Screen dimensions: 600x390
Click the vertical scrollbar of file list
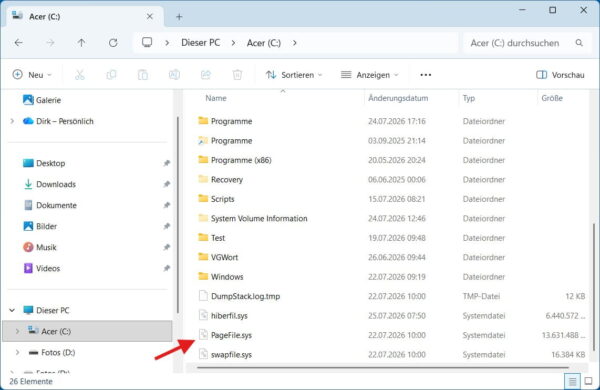click(593, 287)
